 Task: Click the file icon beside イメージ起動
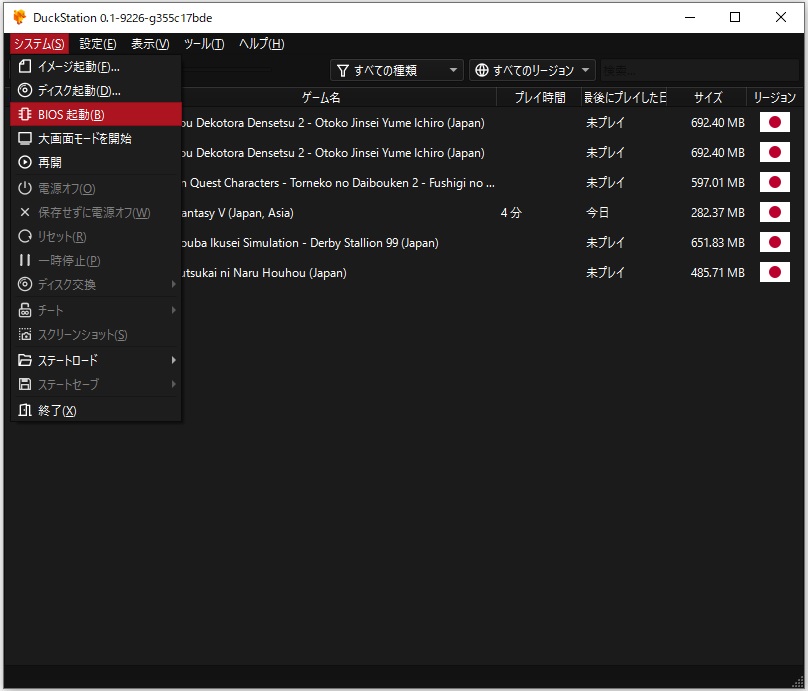pos(25,66)
